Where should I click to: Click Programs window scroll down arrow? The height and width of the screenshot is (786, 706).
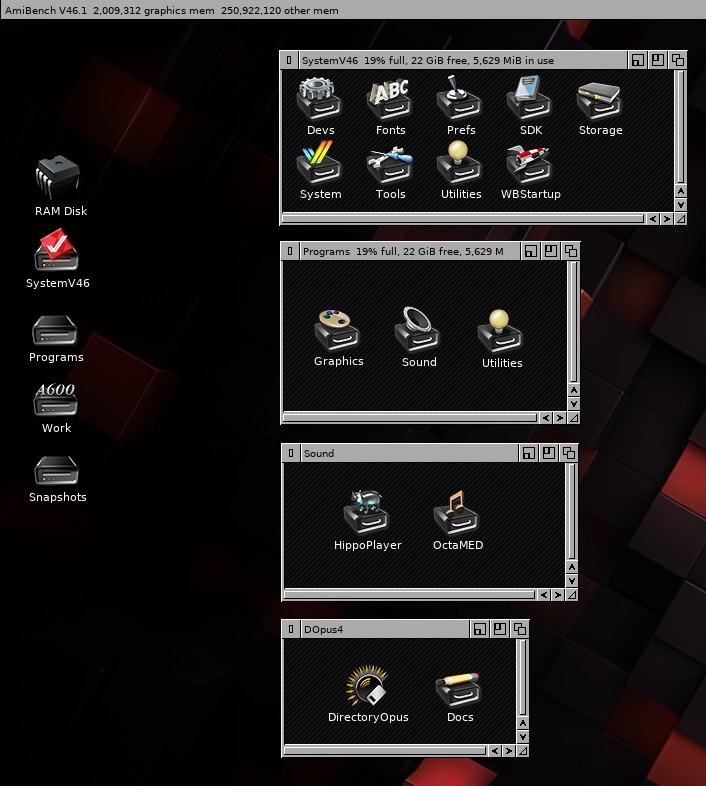click(x=574, y=404)
